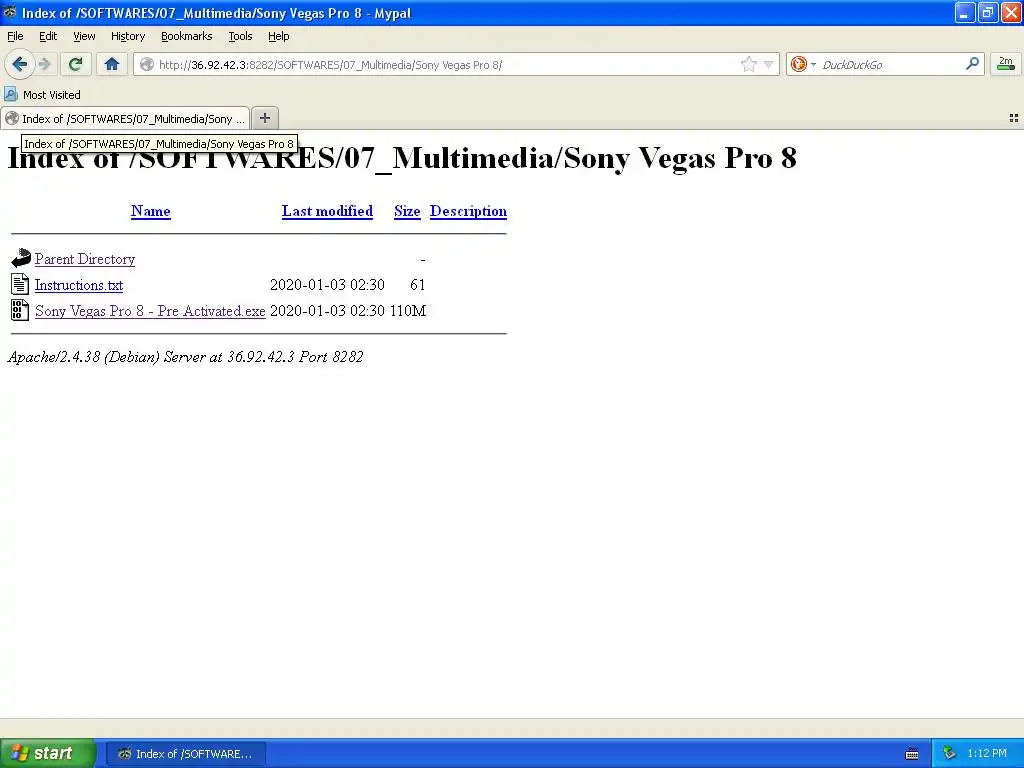
Task: Open the Parent Directory link
Action: pos(85,259)
